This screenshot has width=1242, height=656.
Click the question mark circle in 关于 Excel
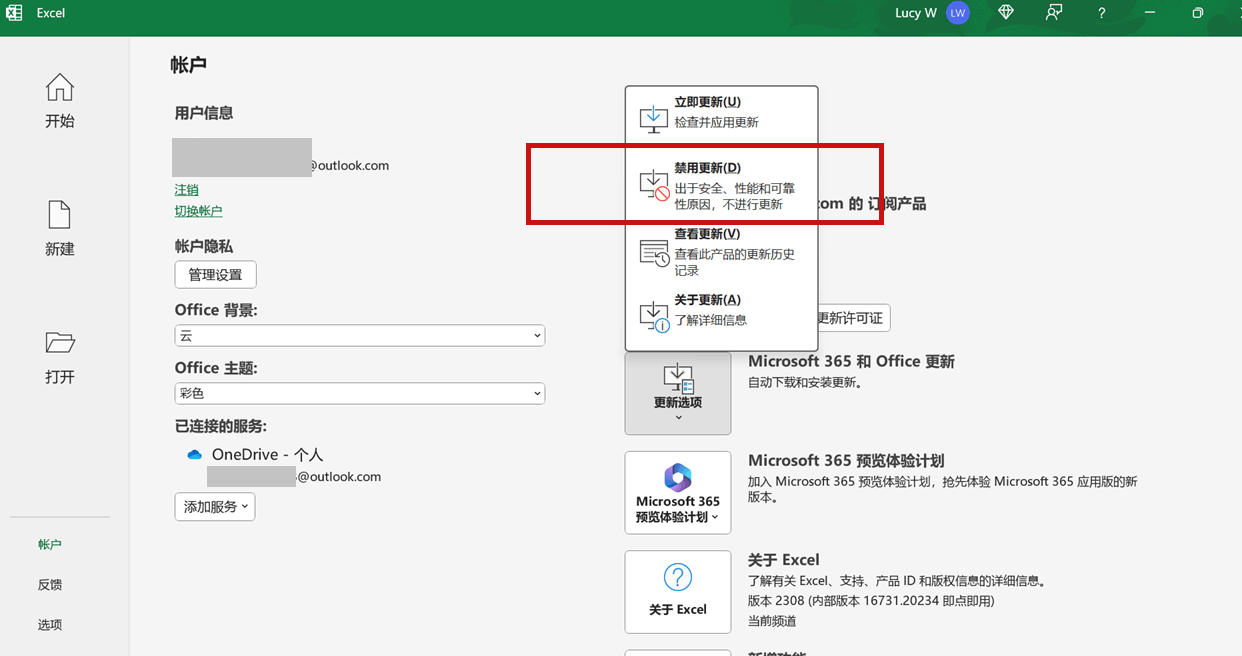coord(678,577)
